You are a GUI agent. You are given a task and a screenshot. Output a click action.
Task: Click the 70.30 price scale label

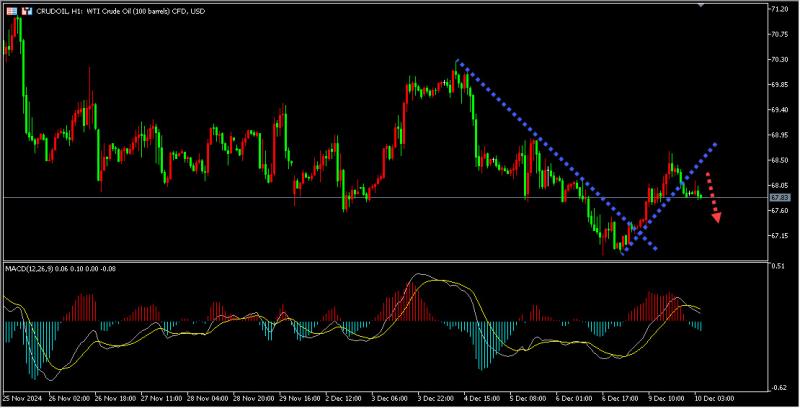(x=780, y=60)
